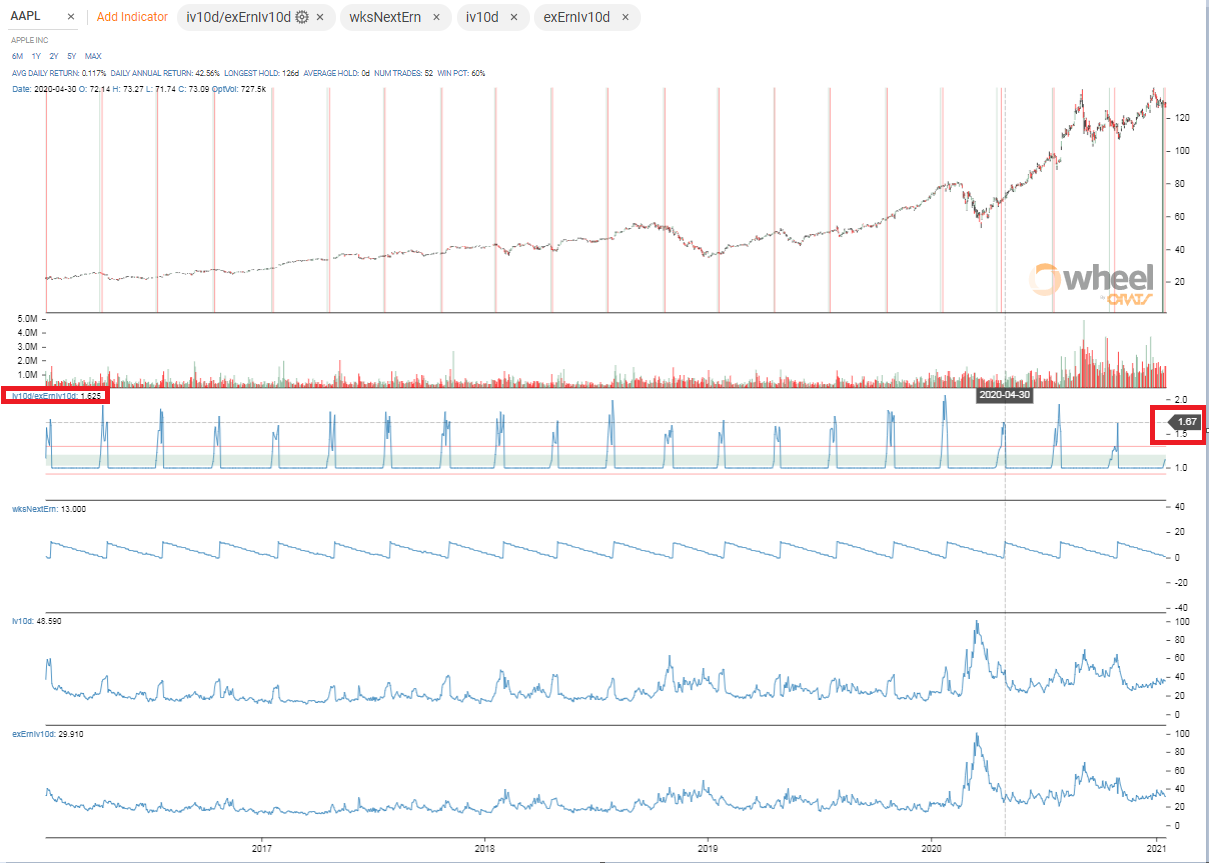Clear the AAPL ticker symbol
The height and width of the screenshot is (863, 1209).
tap(71, 17)
